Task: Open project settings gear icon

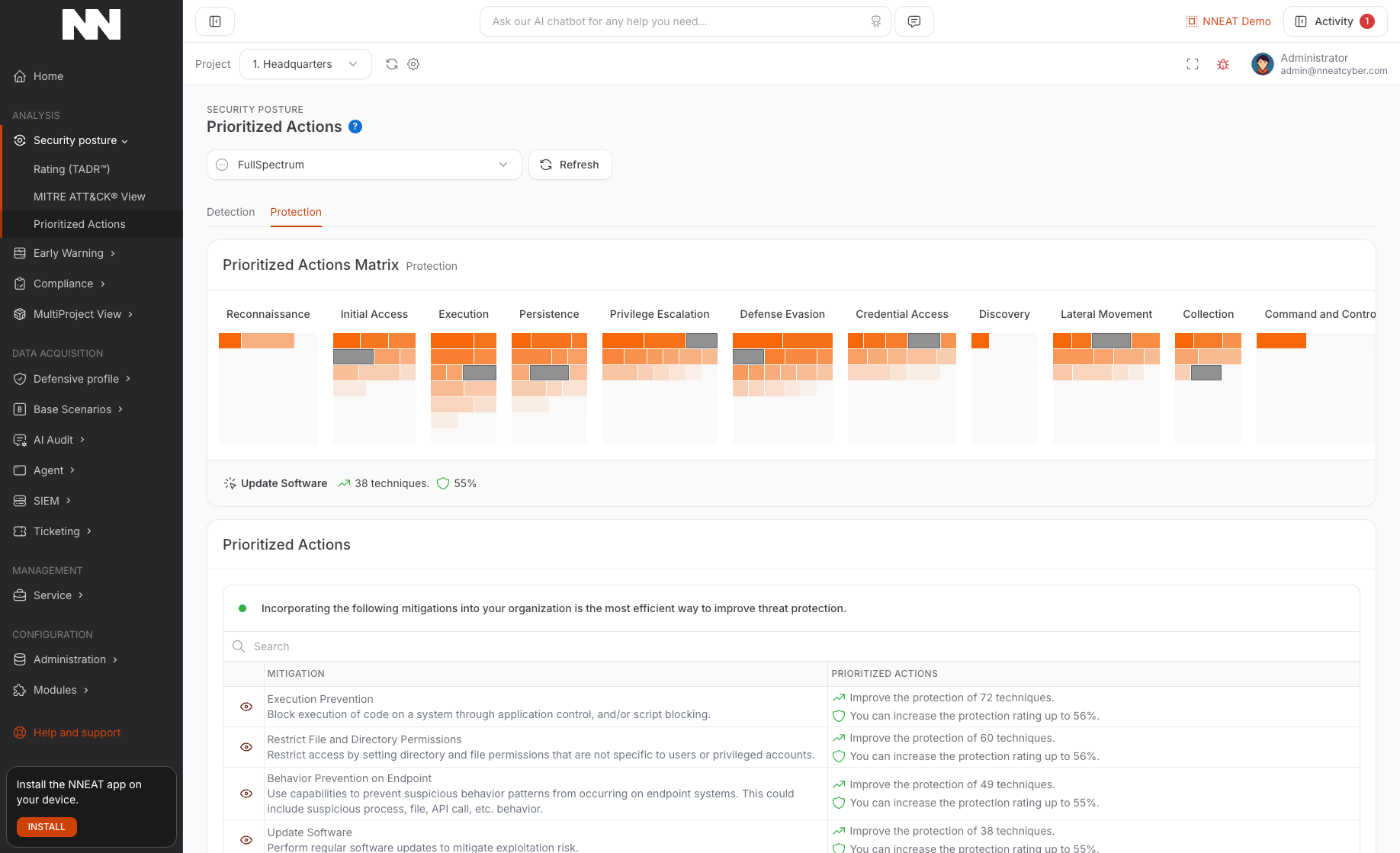Action: [x=413, y=64]
